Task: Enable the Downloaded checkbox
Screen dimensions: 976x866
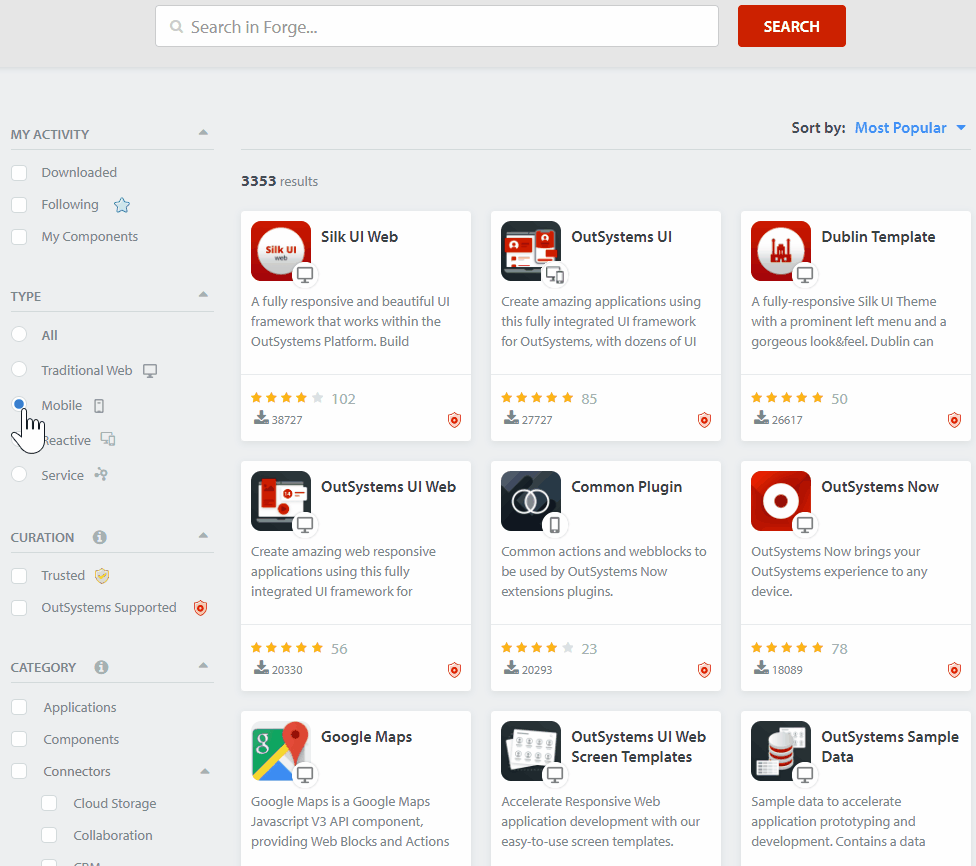Action: tap(19, 173)
